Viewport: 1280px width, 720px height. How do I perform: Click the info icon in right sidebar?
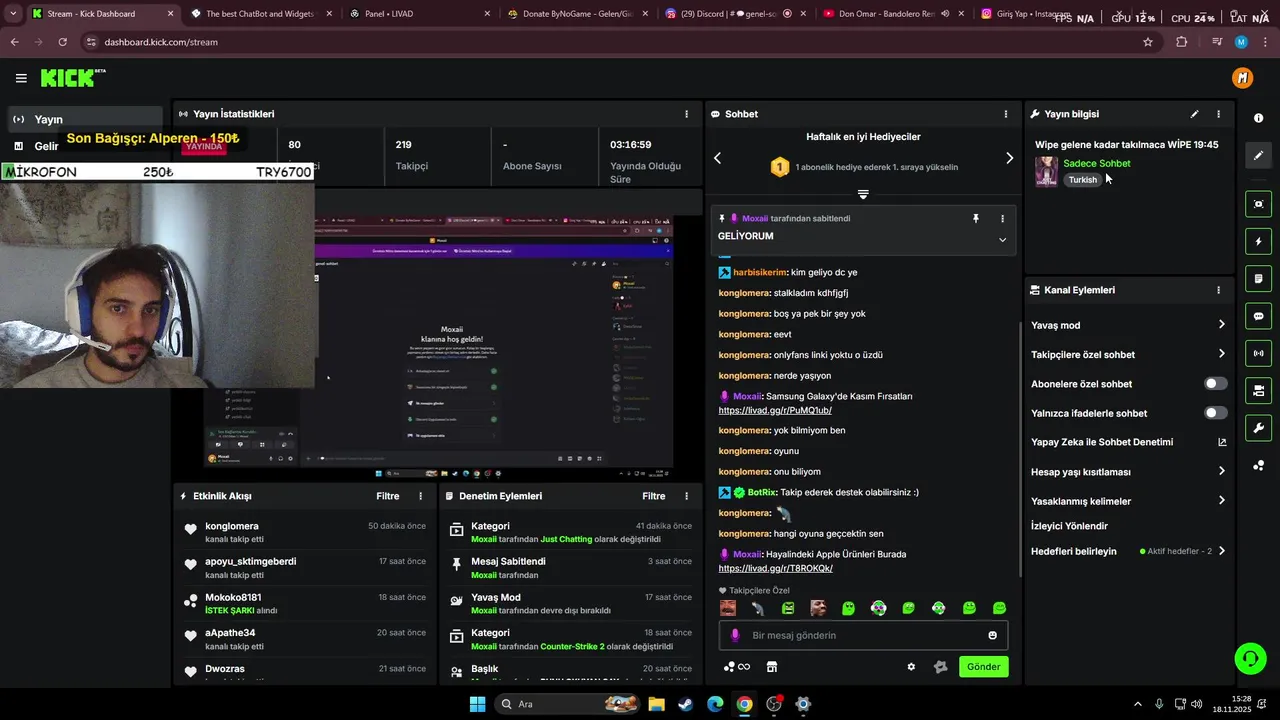(1258, 118)
